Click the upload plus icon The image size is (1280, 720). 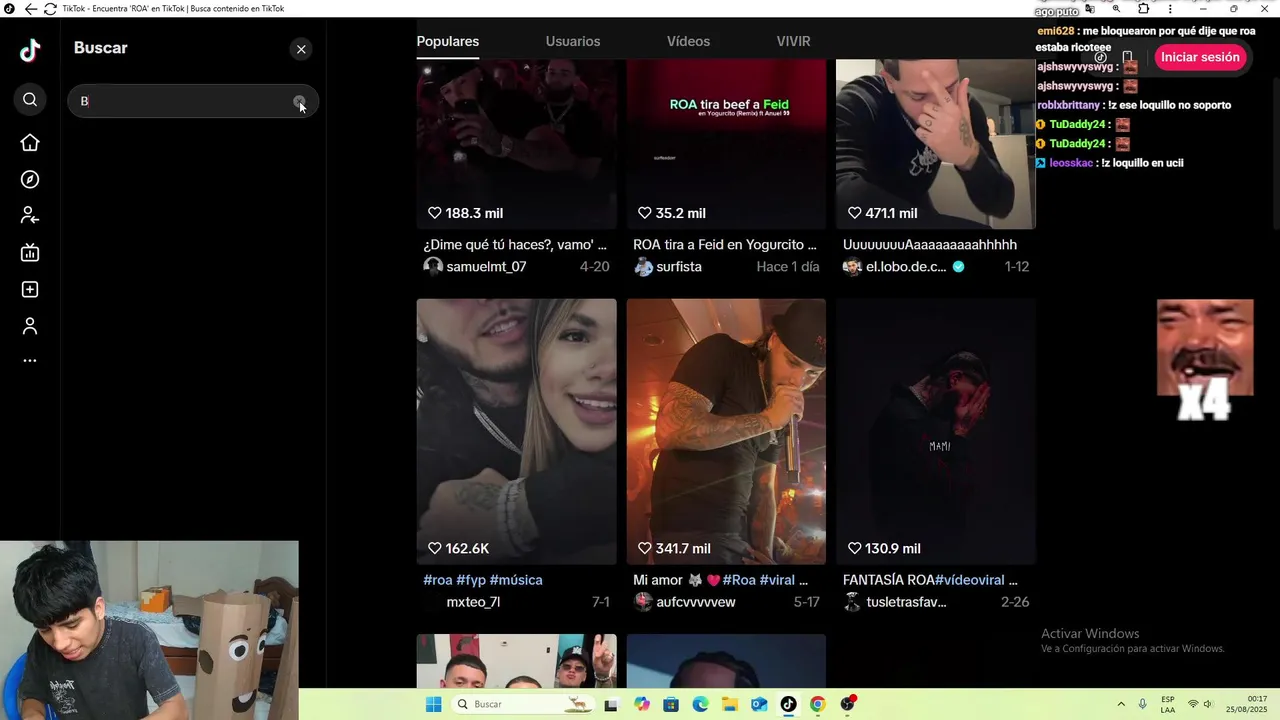(x=30, y=289)
